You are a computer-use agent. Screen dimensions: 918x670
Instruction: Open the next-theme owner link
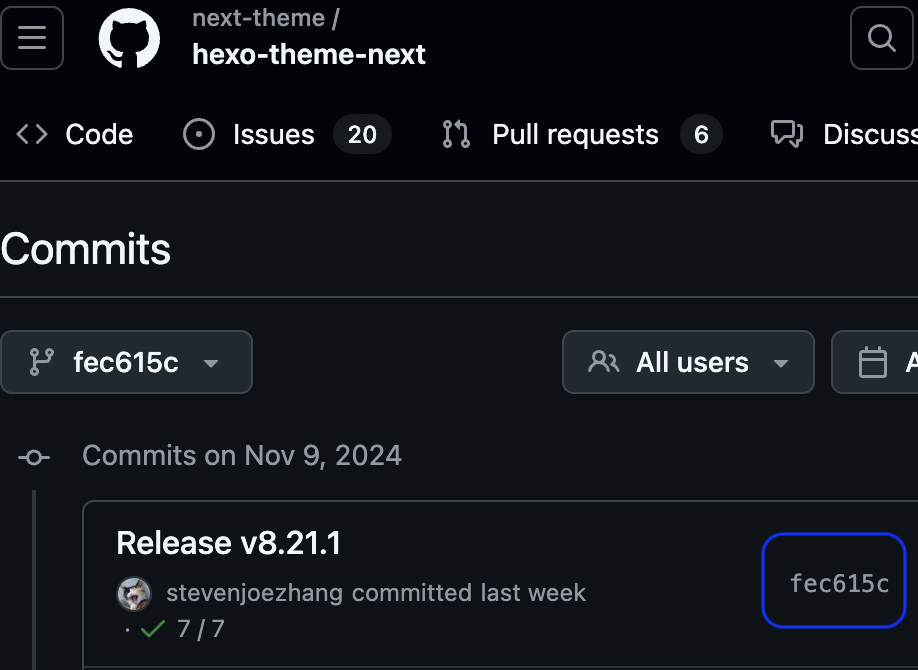pyautogui.click(x=258, y=18)
